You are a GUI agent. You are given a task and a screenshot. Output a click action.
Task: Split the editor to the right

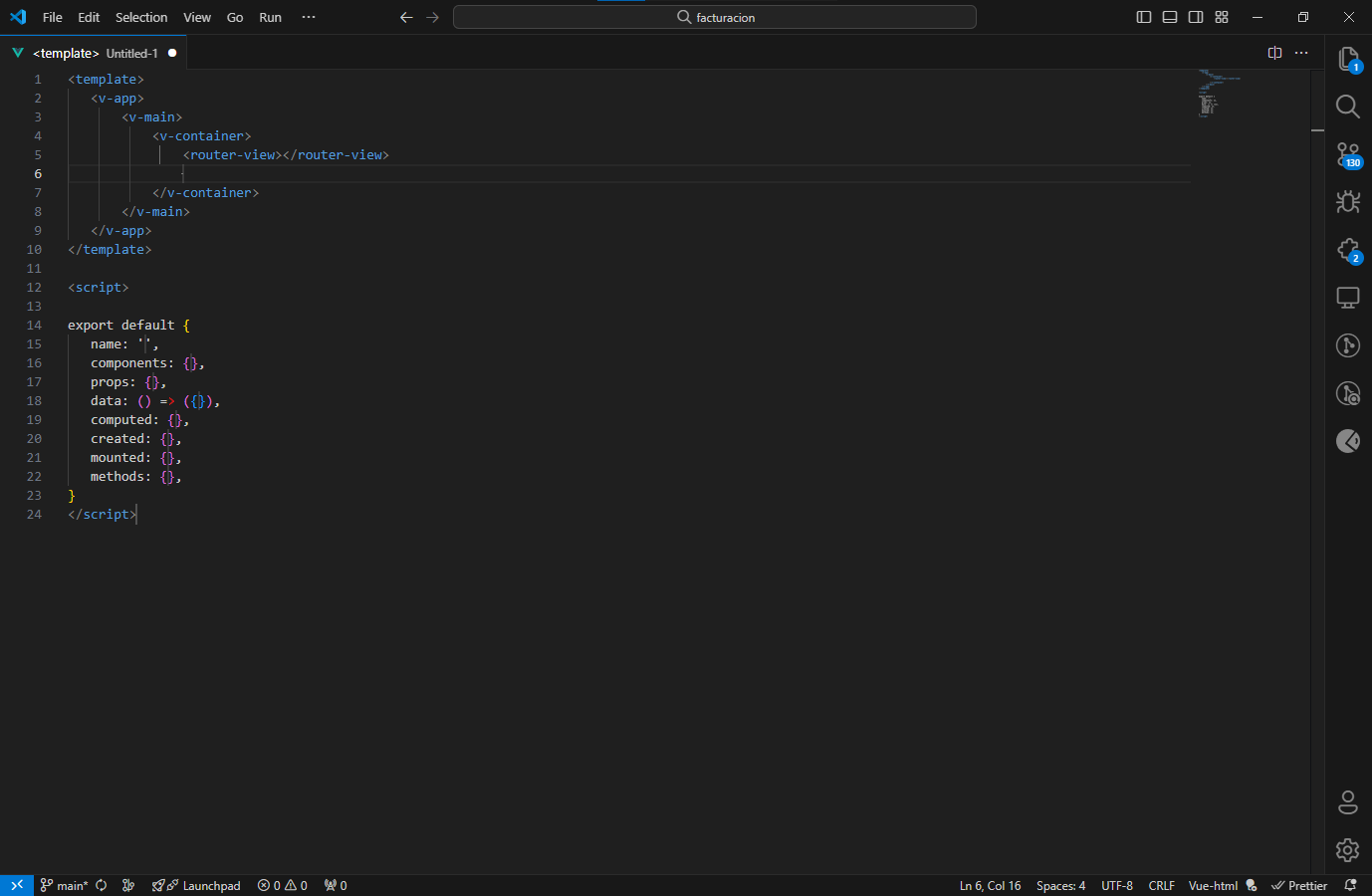pos(1274,53)
